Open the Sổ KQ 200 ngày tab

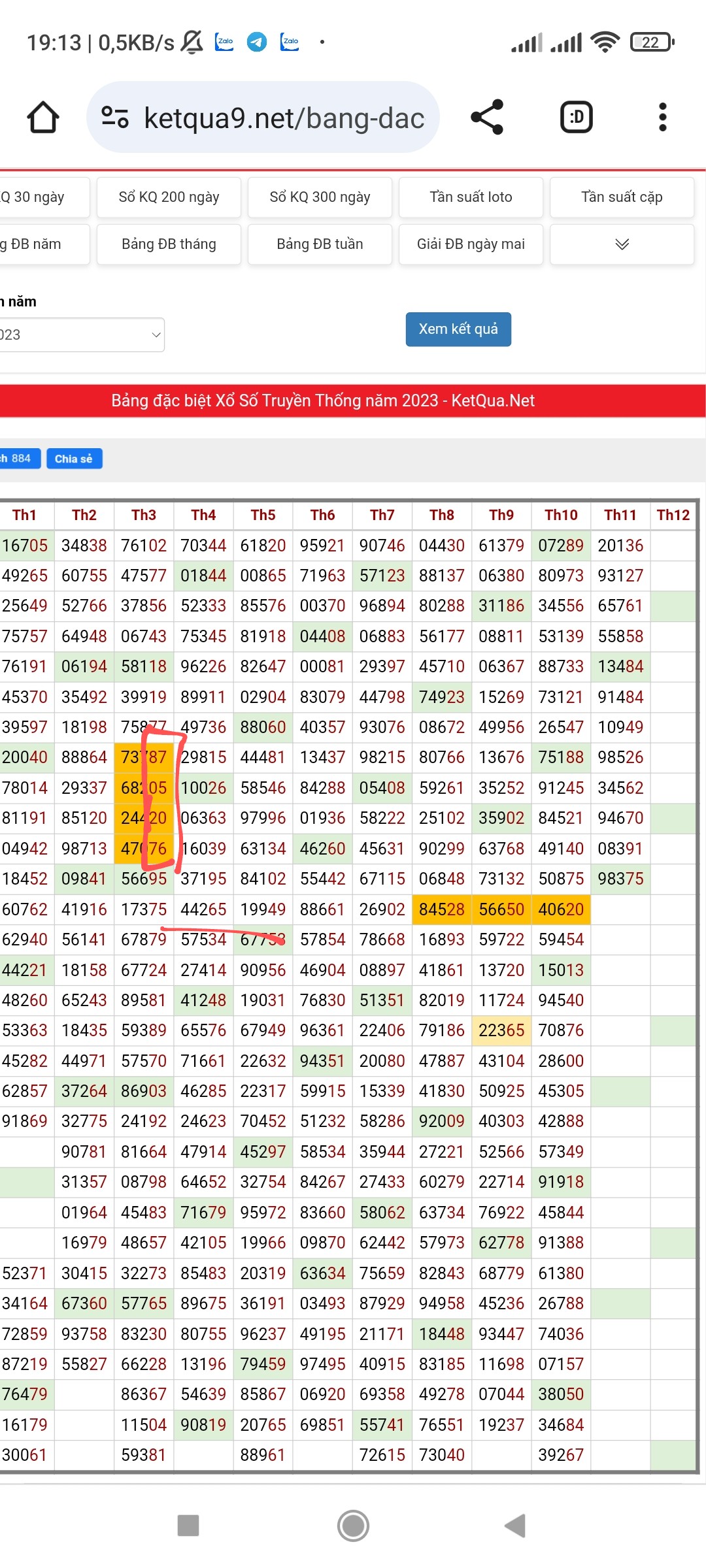point(169,197)
